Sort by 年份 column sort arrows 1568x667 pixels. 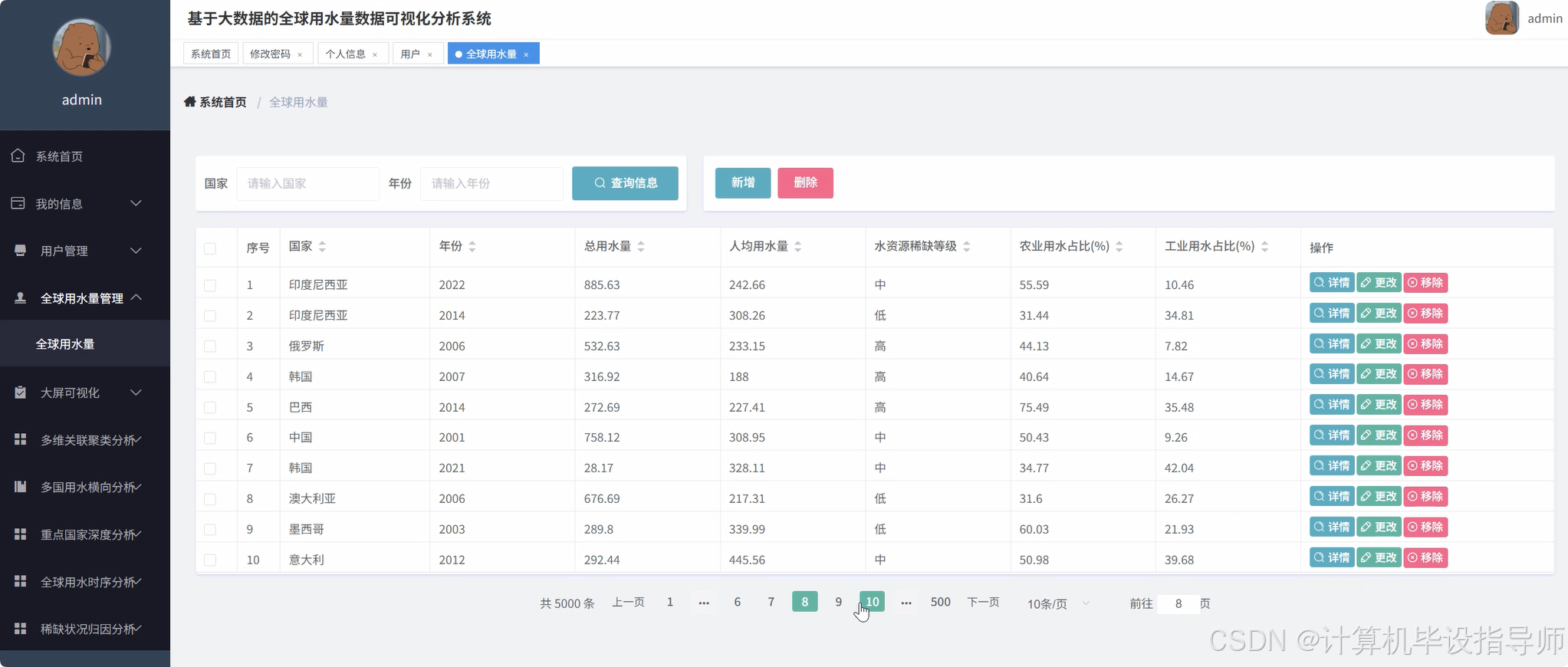click(472, 246)
